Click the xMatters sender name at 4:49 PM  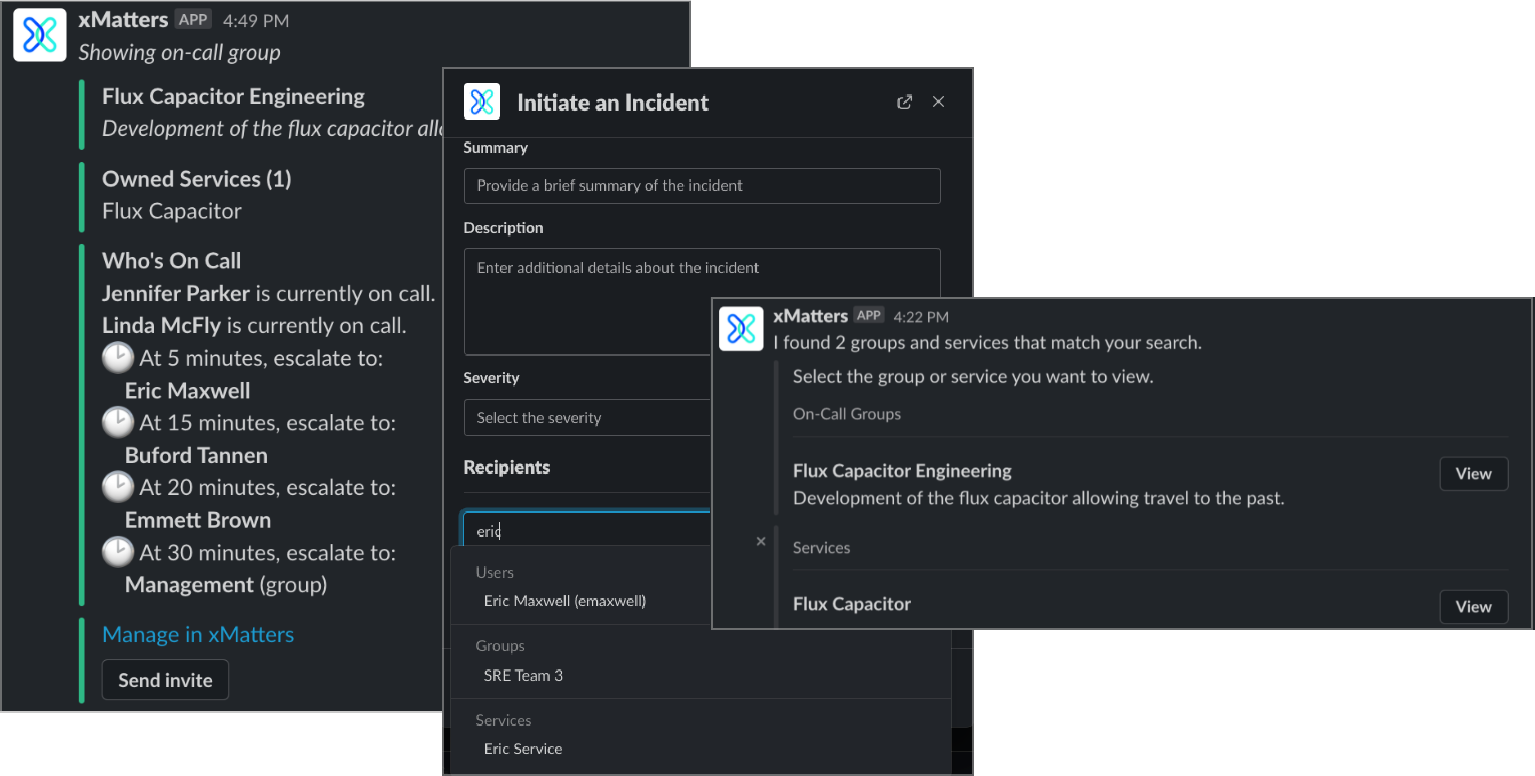coord(123,20)
